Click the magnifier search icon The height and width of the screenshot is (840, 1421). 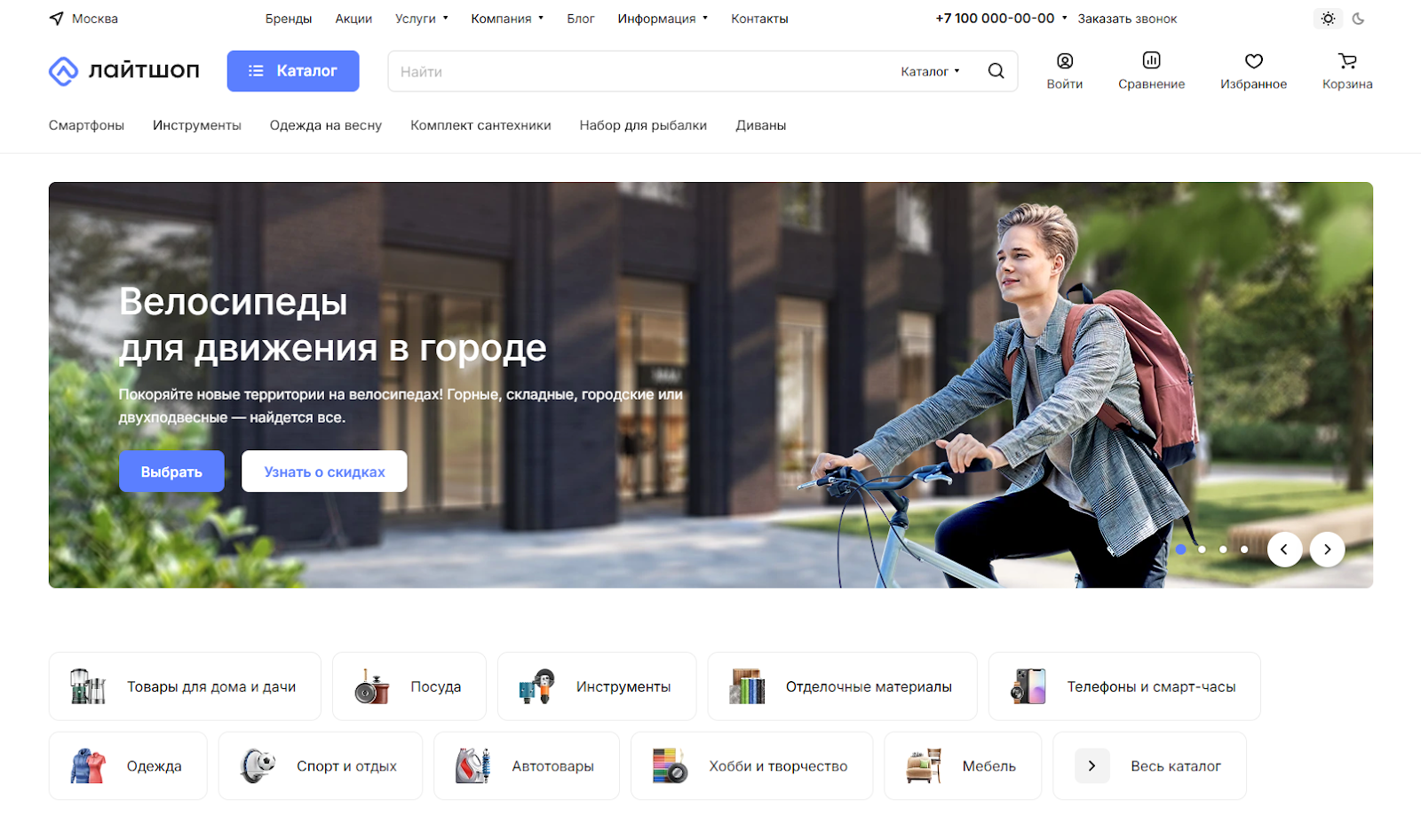pyautogui.click(x=996, y=71)
